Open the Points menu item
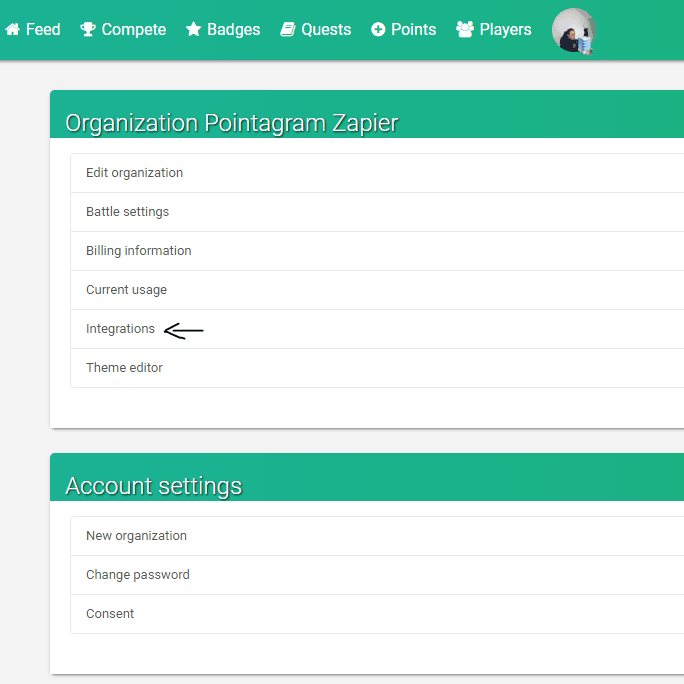 coord(404,29)
